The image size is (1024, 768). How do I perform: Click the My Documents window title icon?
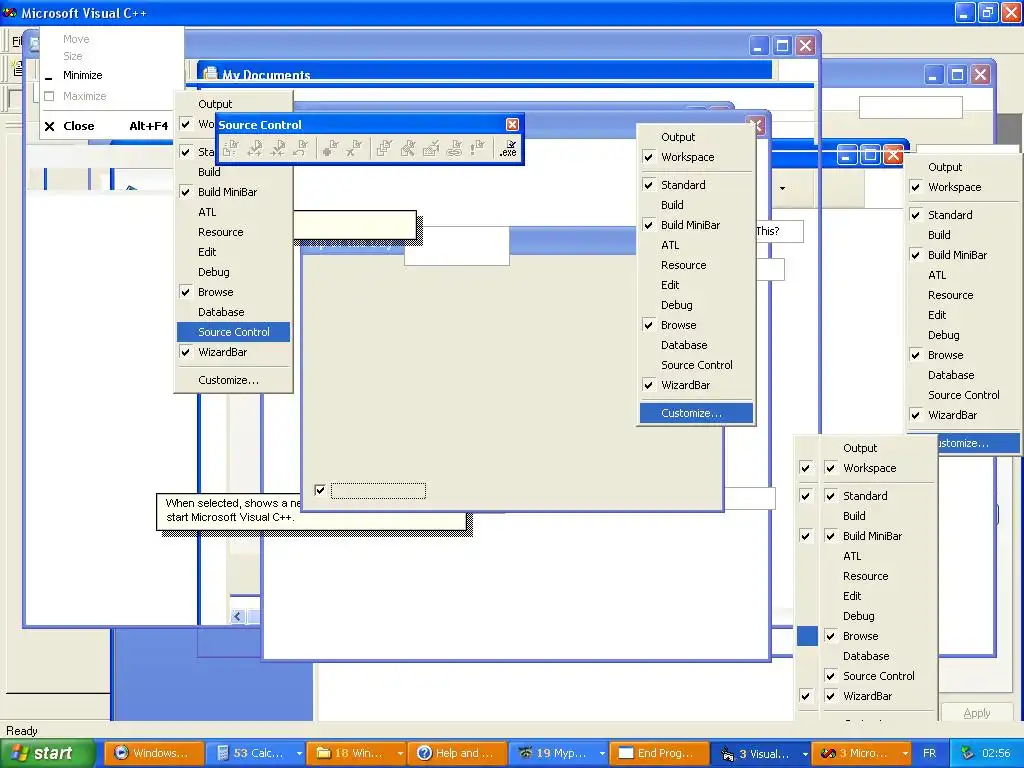point(210,74)
